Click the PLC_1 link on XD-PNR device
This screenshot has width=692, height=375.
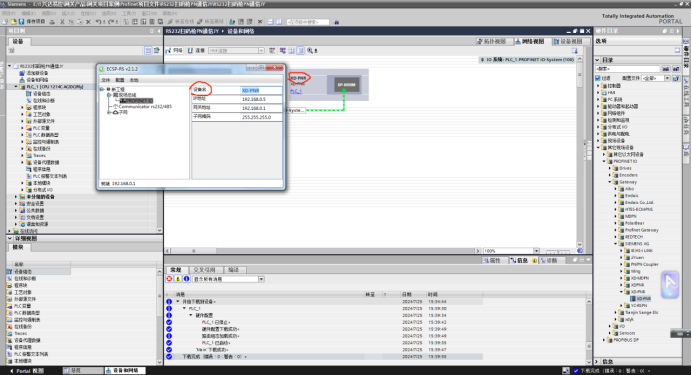296,91
